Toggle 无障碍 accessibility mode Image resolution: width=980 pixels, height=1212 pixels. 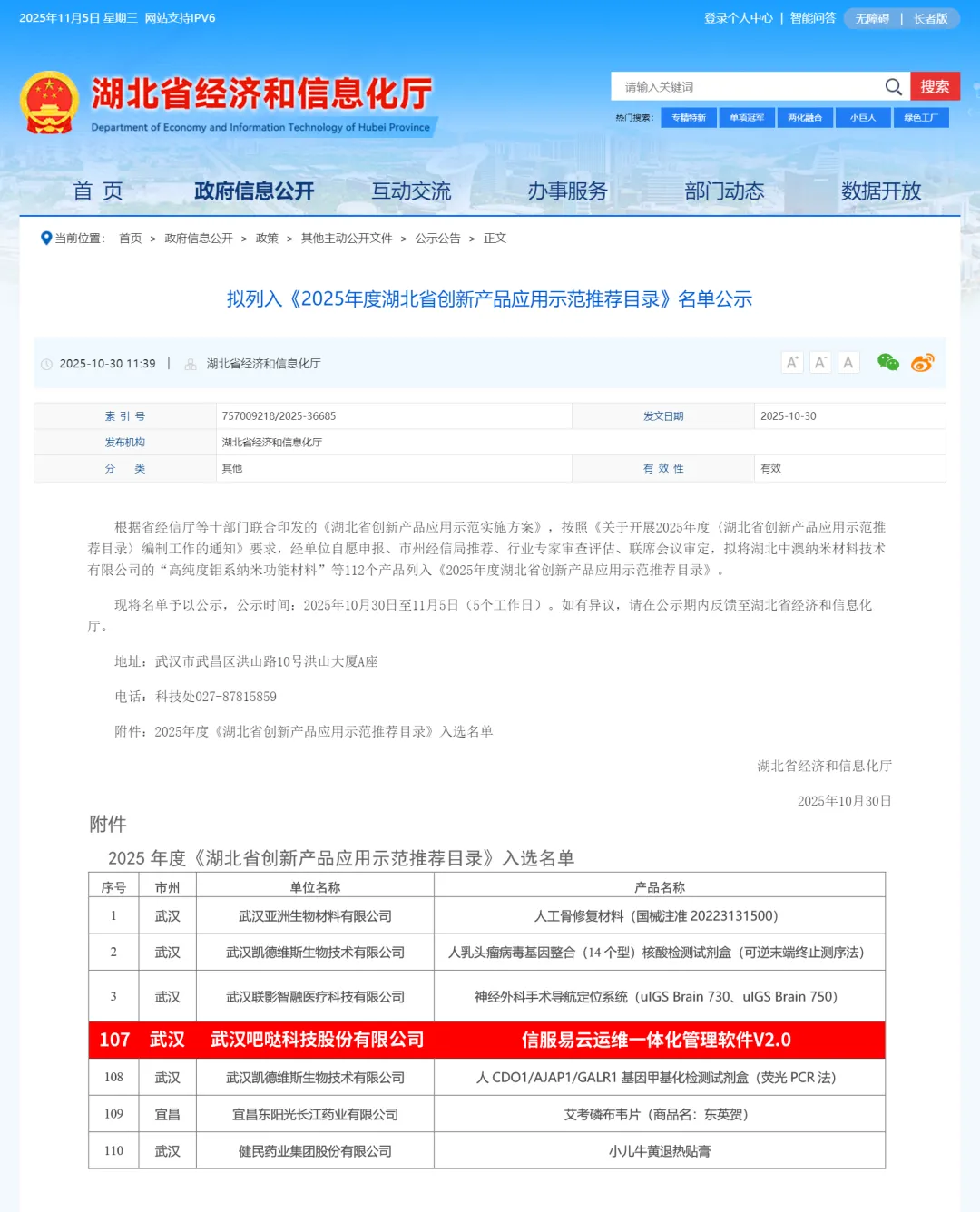(871, 19)
